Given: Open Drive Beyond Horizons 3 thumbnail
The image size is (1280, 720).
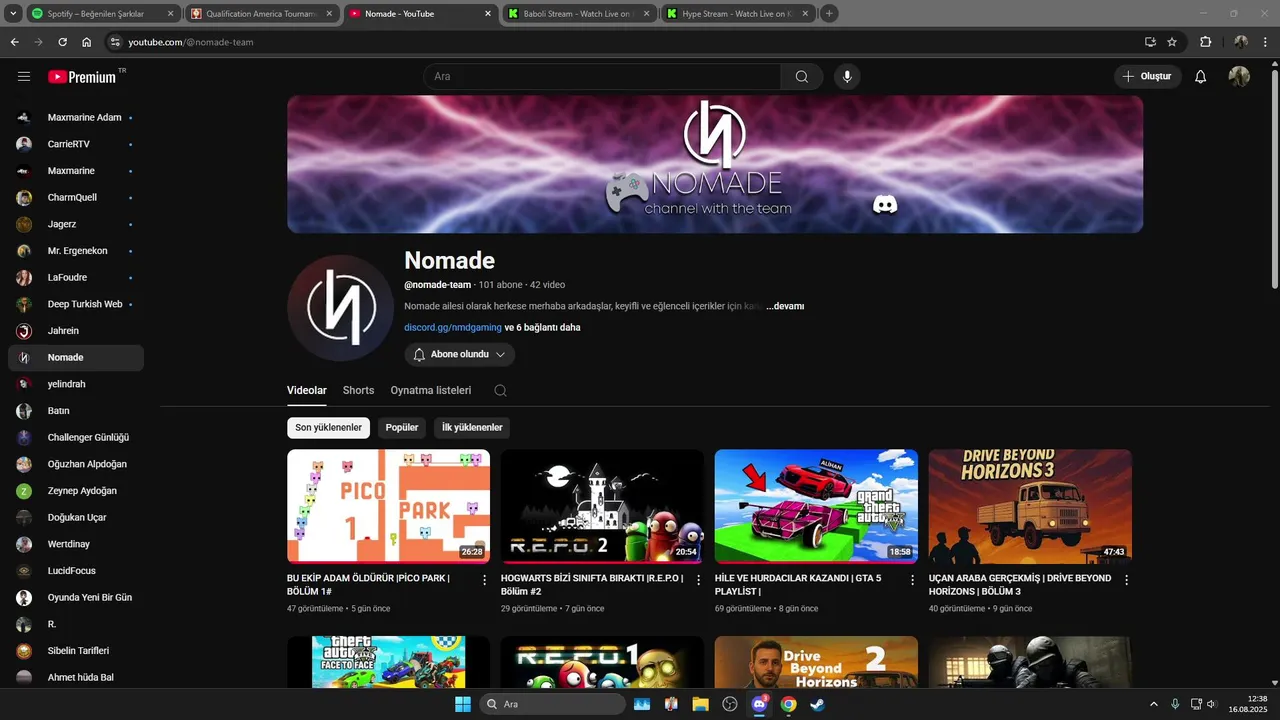Looking at the screenshot, I should 1030,506.
